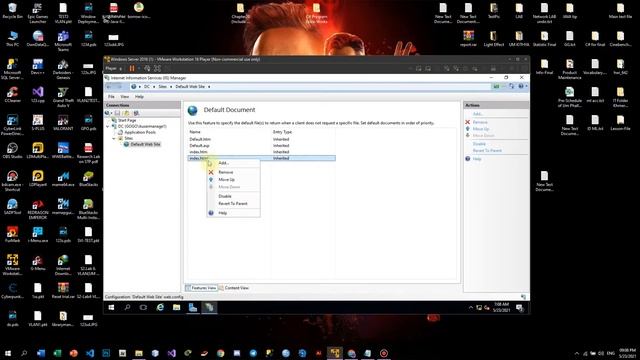
Task: Click the Connections toolbar delete connection icon
Action: tap(136, 113)
